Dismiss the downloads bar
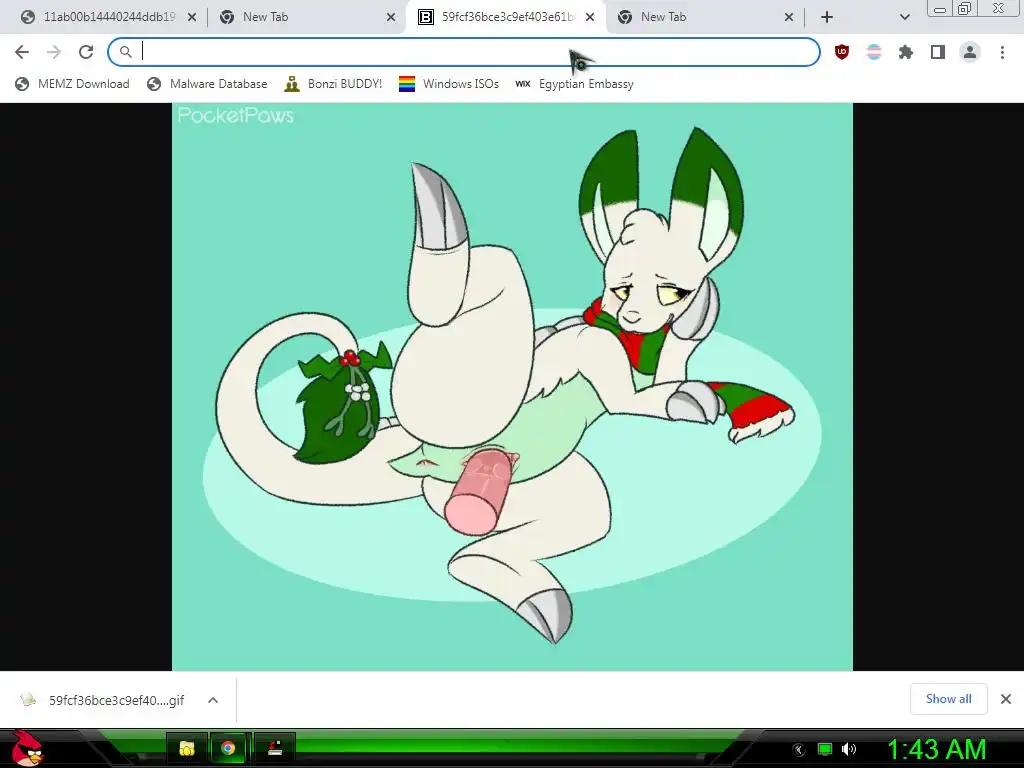1024x768 pixels. coord(1006,699)
